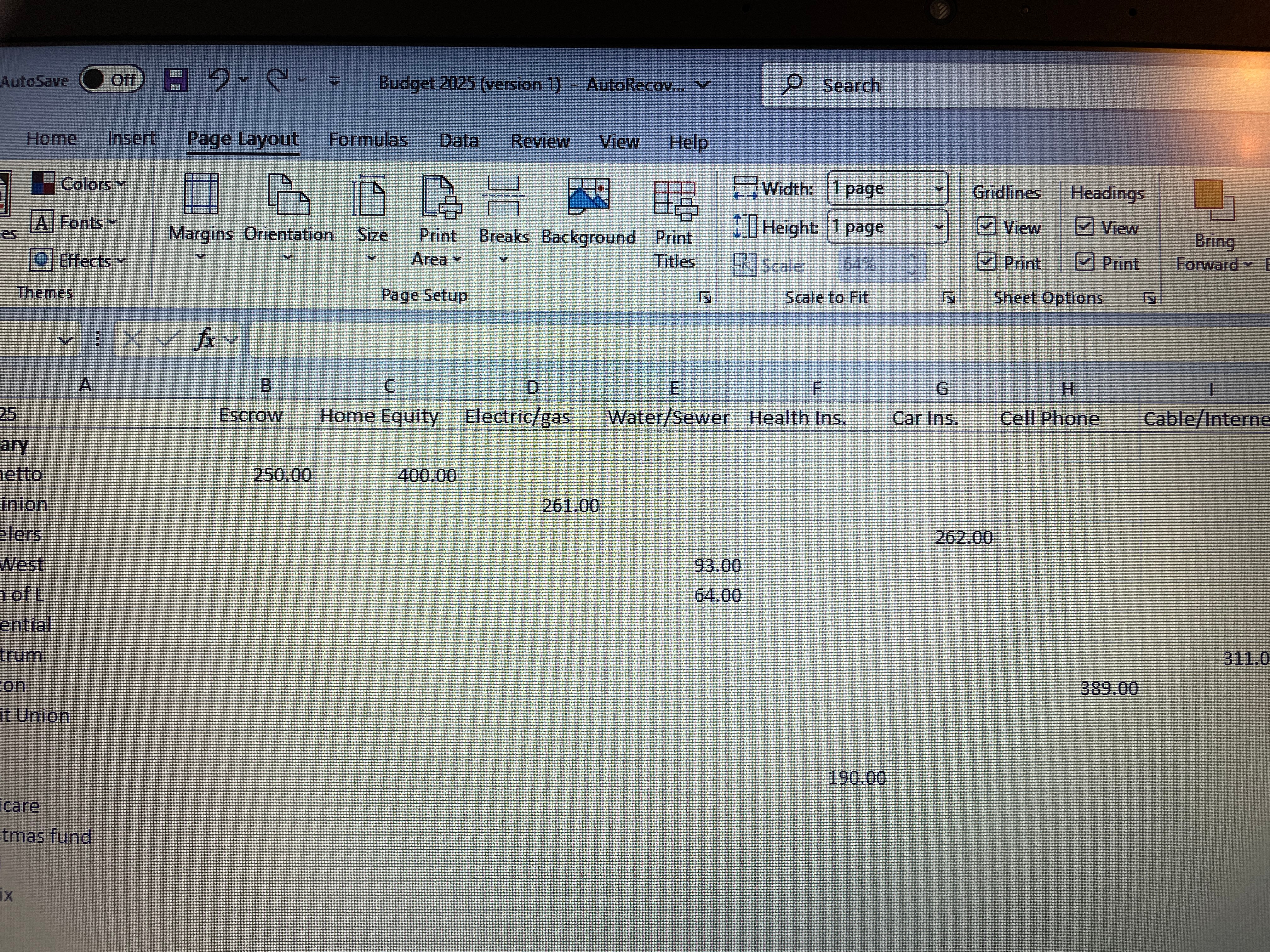Toggle Gridlines Print checkbox

click(987, 262)
